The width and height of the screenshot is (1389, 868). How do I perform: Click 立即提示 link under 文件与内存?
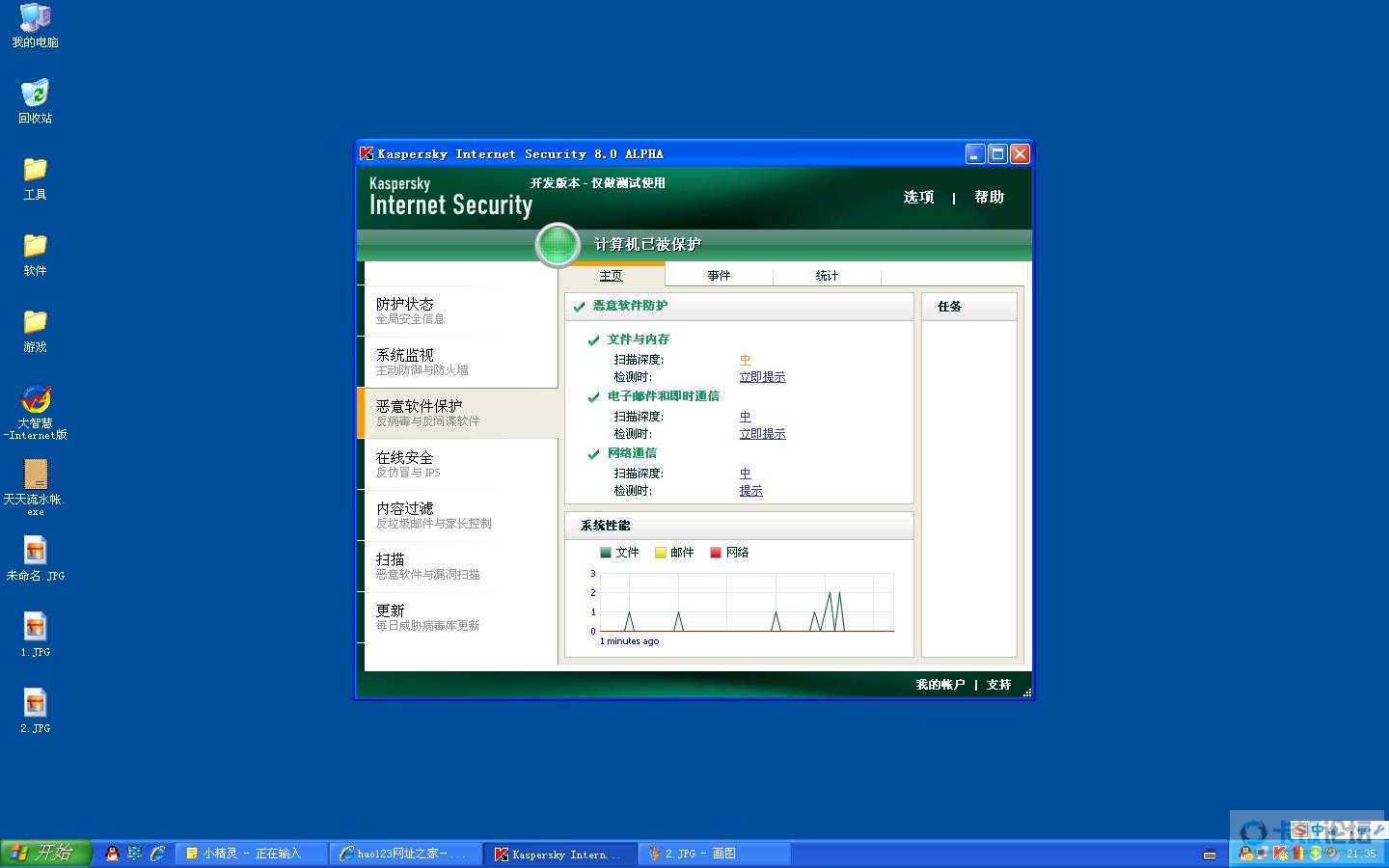(x=762, y=377)
